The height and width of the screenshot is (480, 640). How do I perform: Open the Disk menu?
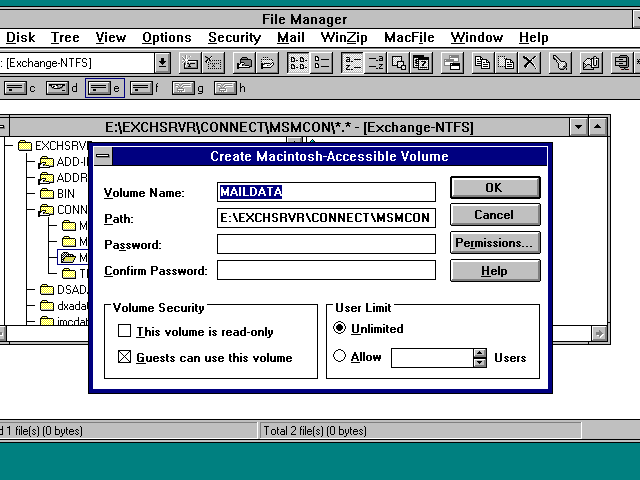[x=20, y=38]
